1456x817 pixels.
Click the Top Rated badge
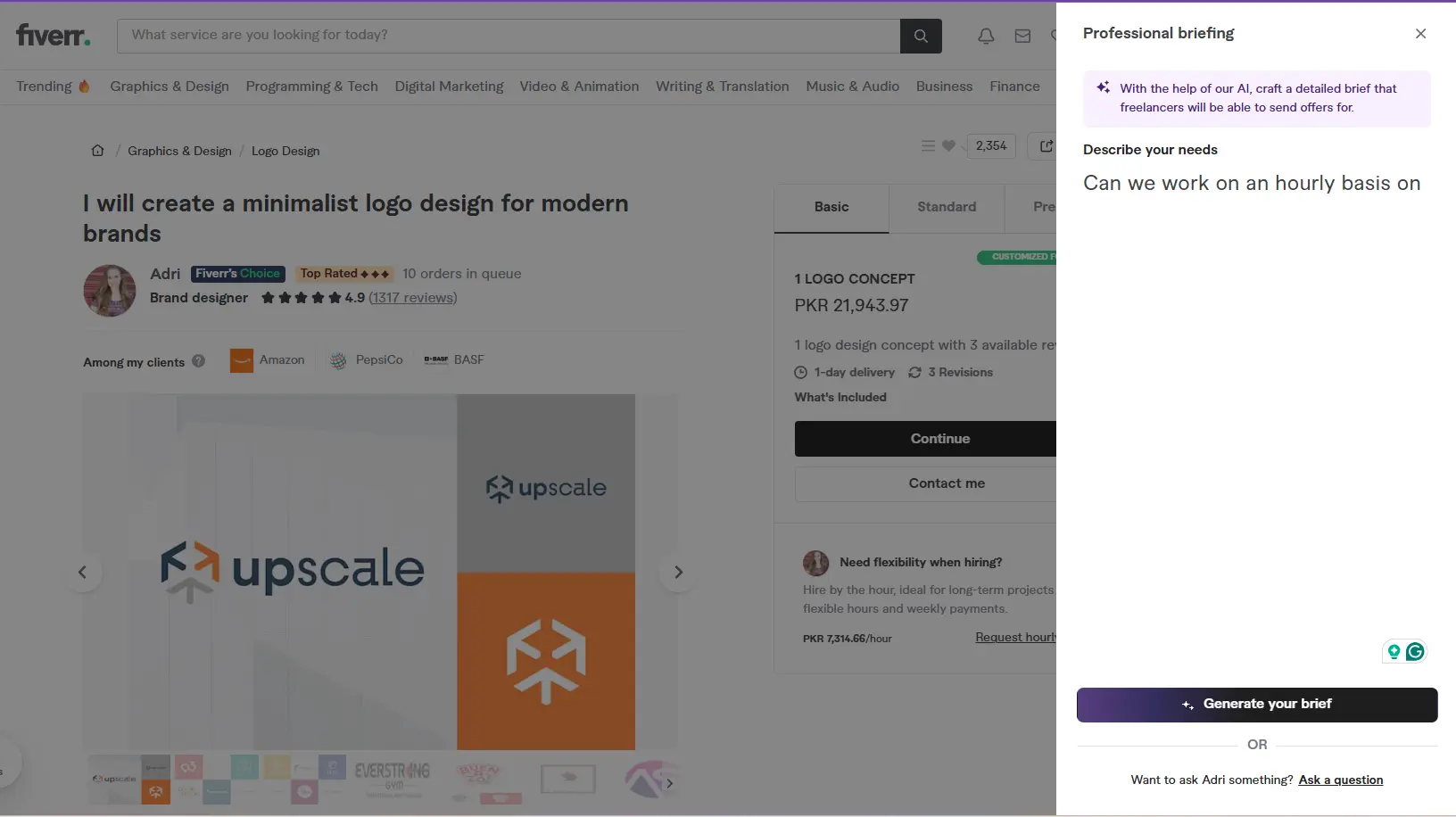(x=344, y=274)
